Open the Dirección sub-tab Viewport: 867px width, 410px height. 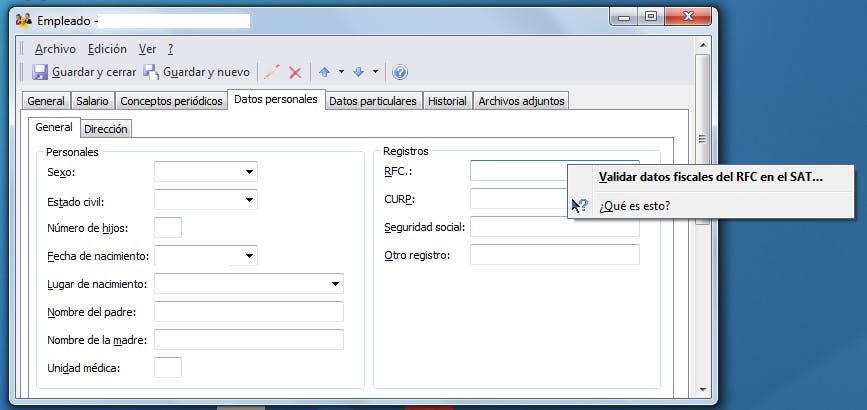[106, 129]
